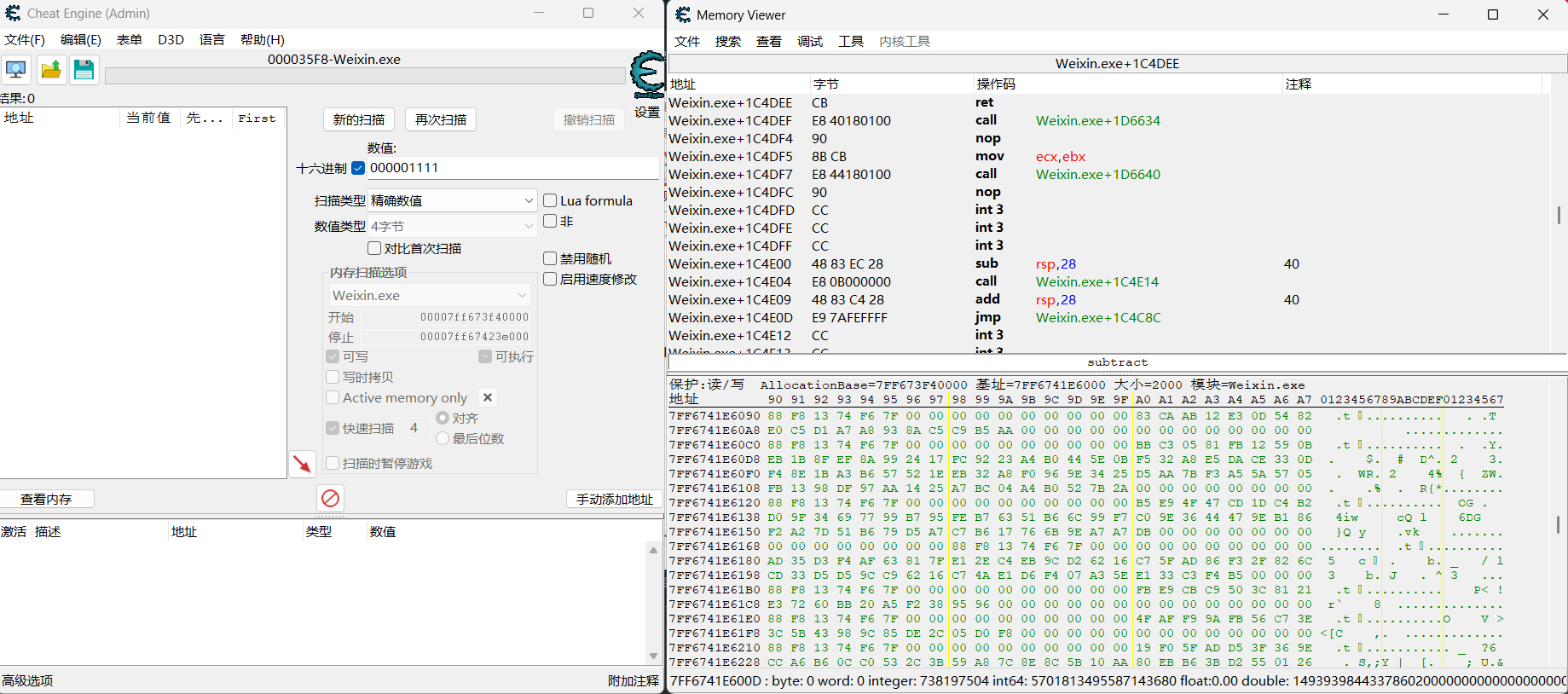The width and height of the screenshot is (1568, 694).
Task: Open the value type 4字节 dropdown
Action: point(452,226)
